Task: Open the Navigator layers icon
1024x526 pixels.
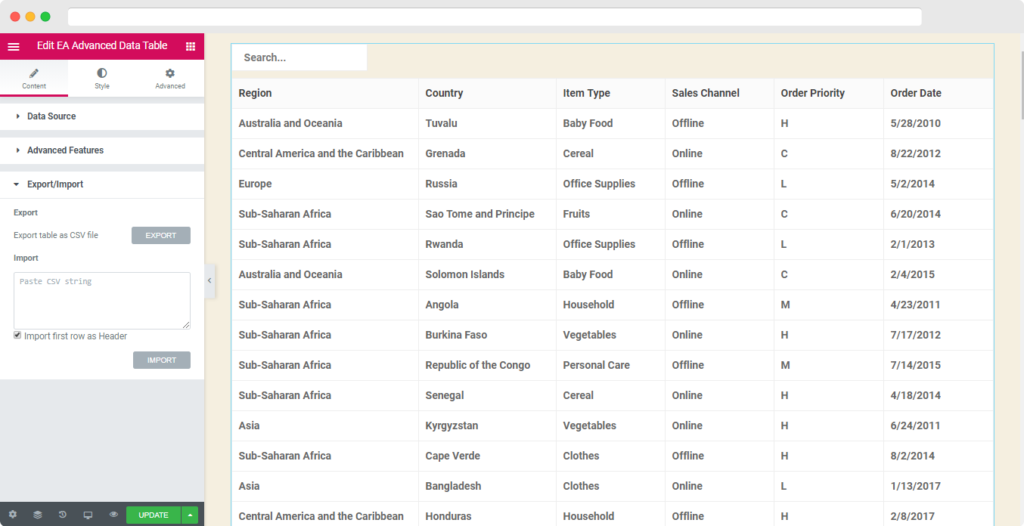Action: [37, 515]
